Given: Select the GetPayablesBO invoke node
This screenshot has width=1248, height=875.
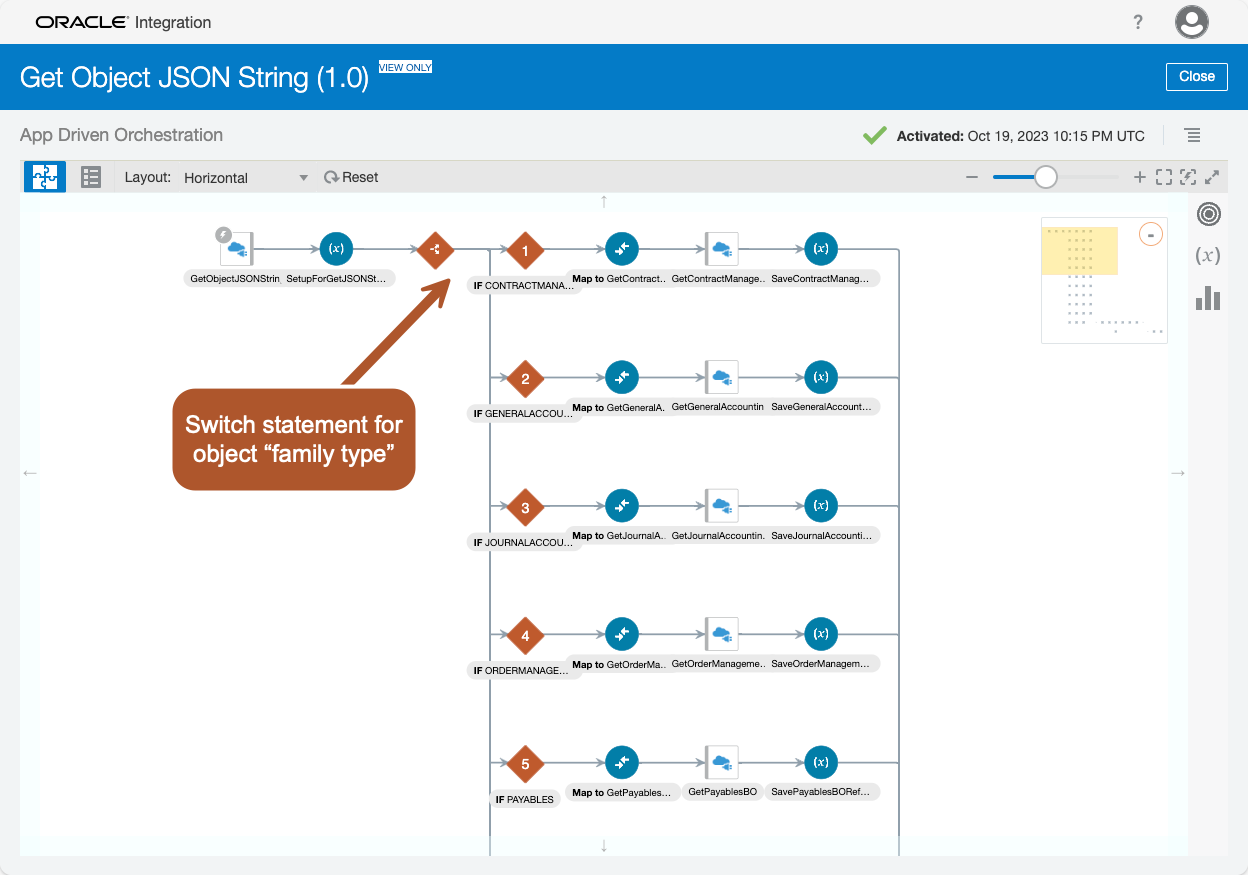Looking at the screenshot, I should (x=721, y=762).
